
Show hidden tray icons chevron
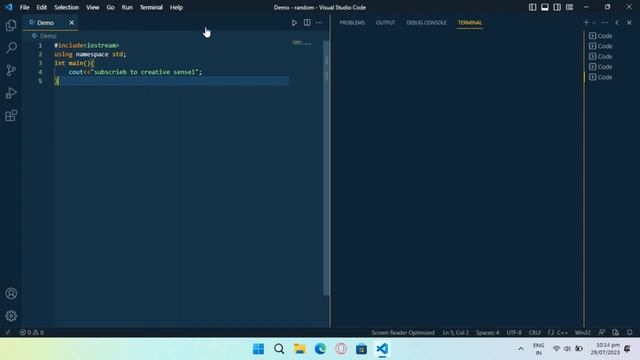click(521, 349)
